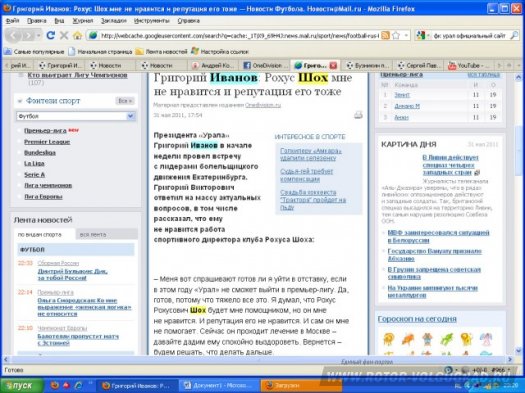Switch to the YouTube tab
The width and height of the screenshot is (525, 393).
tap(469, 66)
